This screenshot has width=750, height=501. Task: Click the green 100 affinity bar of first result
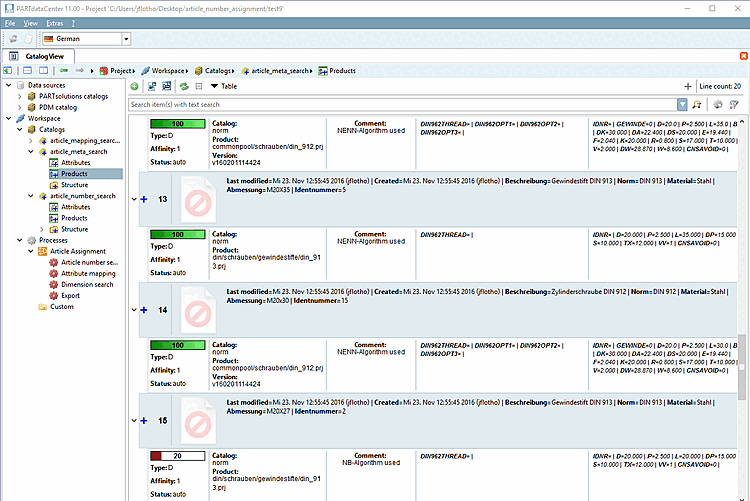[176, 123]
